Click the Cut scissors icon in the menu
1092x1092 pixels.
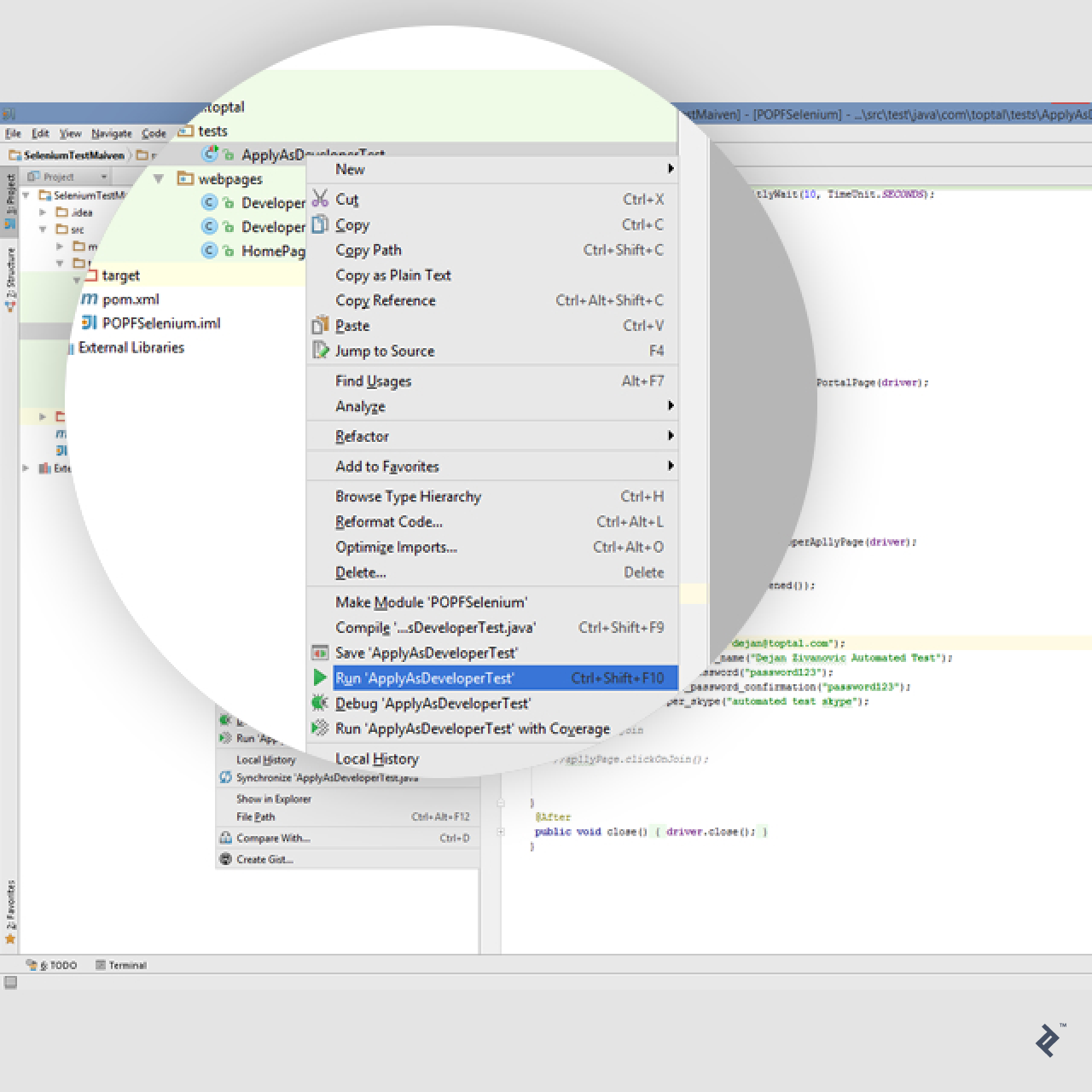point(321,198)
